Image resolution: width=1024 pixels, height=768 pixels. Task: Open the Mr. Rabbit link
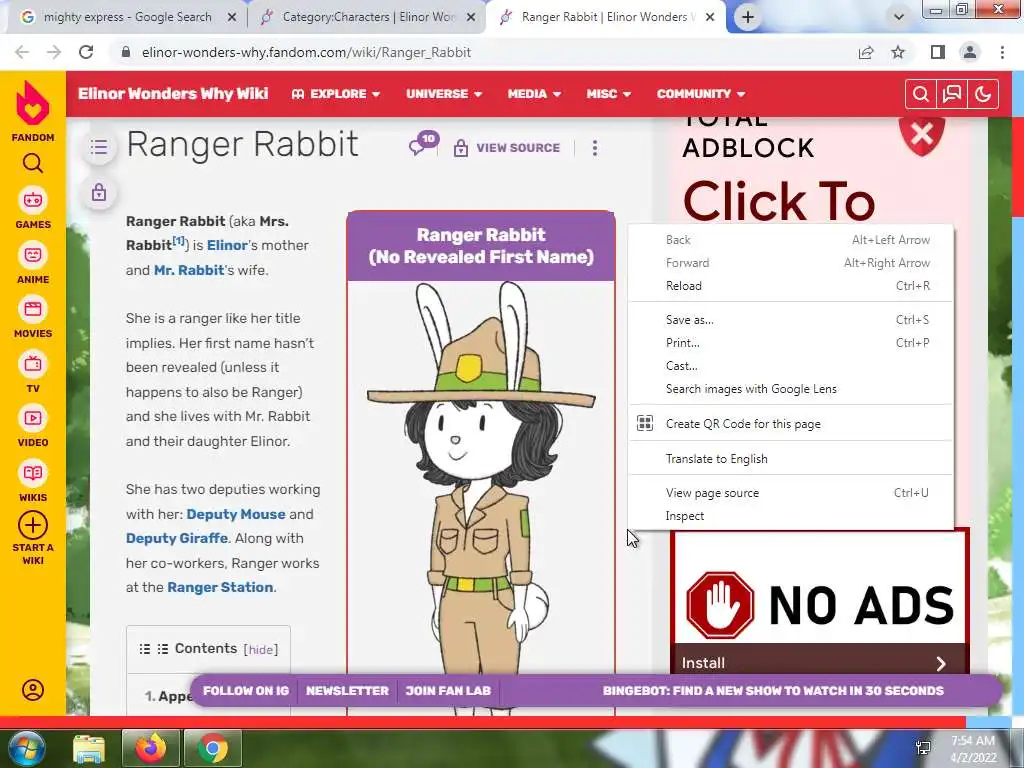[x=189, y=270]
